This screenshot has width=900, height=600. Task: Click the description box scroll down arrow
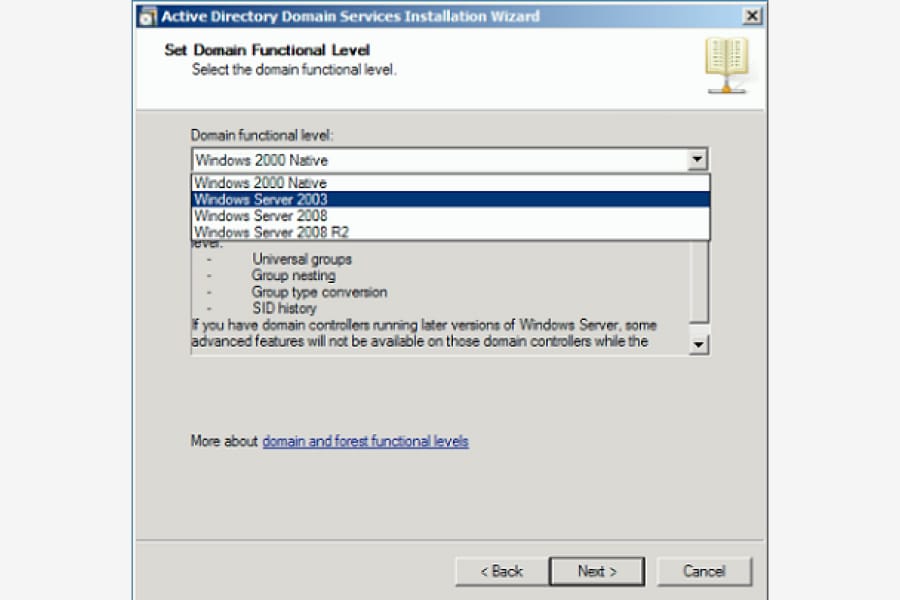tap(699, 344)
